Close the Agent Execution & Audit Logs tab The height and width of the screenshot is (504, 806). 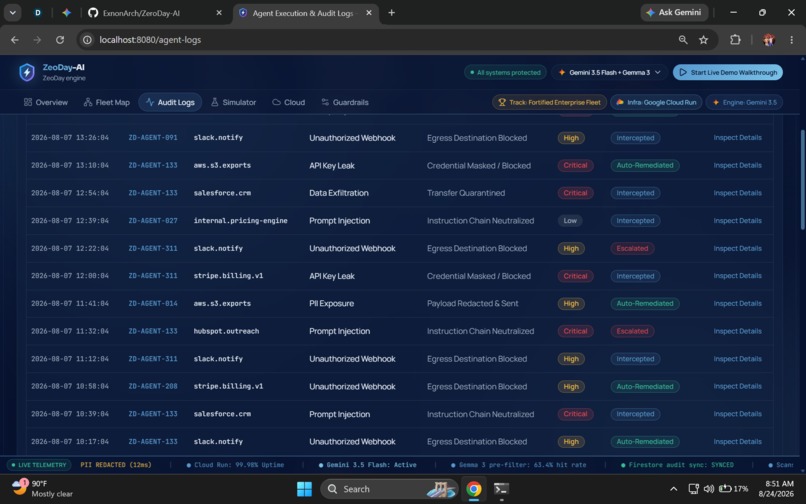[x=369, y=13]
